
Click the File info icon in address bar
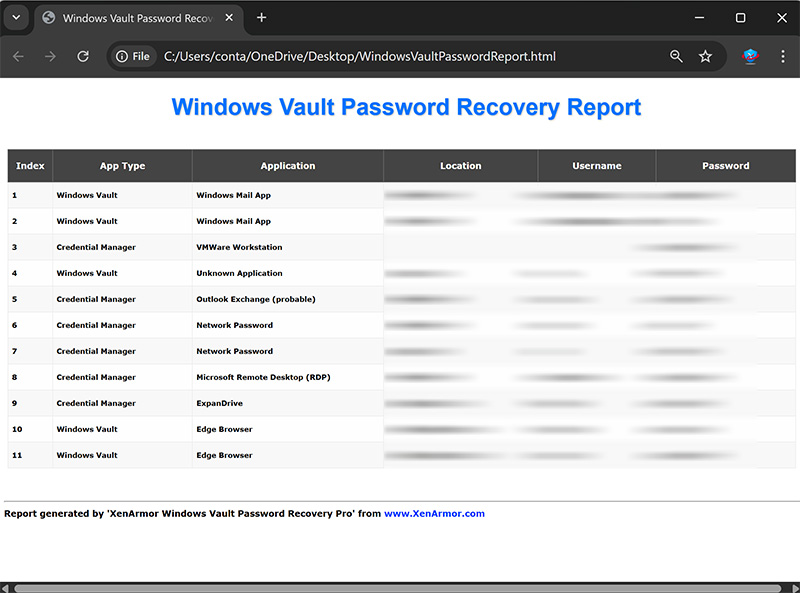tap(133, 57)
